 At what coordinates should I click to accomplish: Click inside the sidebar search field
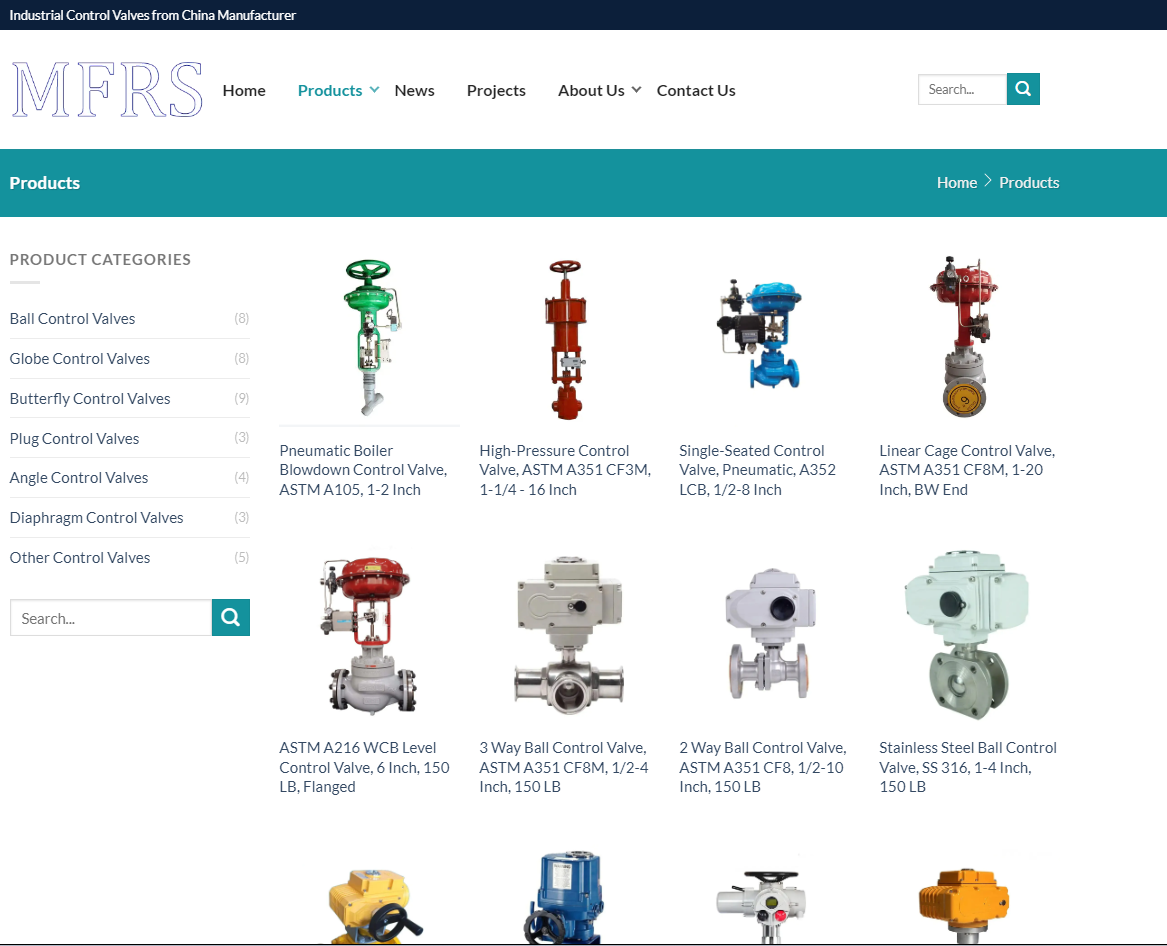coord(110,617)
